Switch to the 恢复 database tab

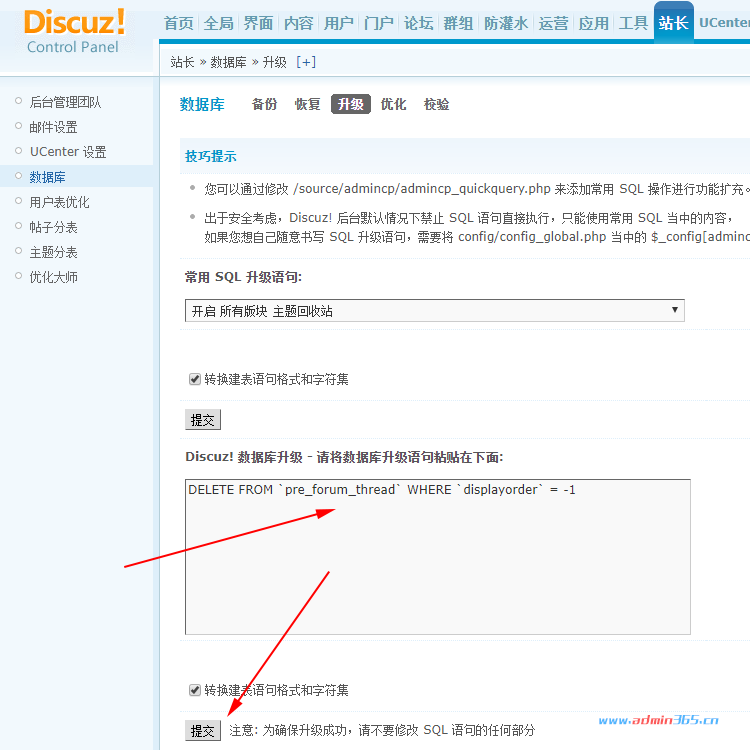point(308,104)
